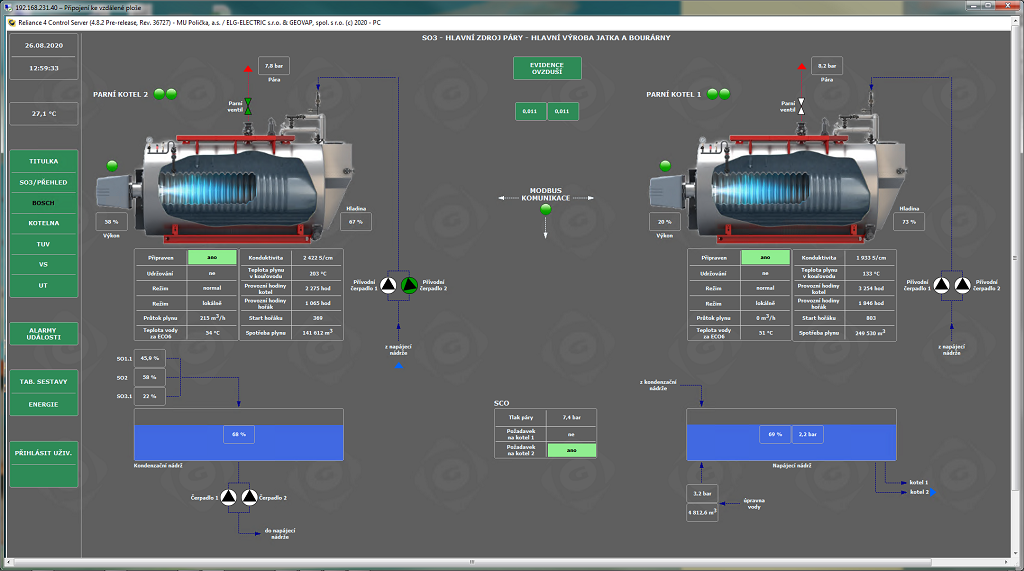Screen dimensions: 1024x571
Task: Click the Parní ventil valve on boiler 2
Action: [x=249, y=104]
